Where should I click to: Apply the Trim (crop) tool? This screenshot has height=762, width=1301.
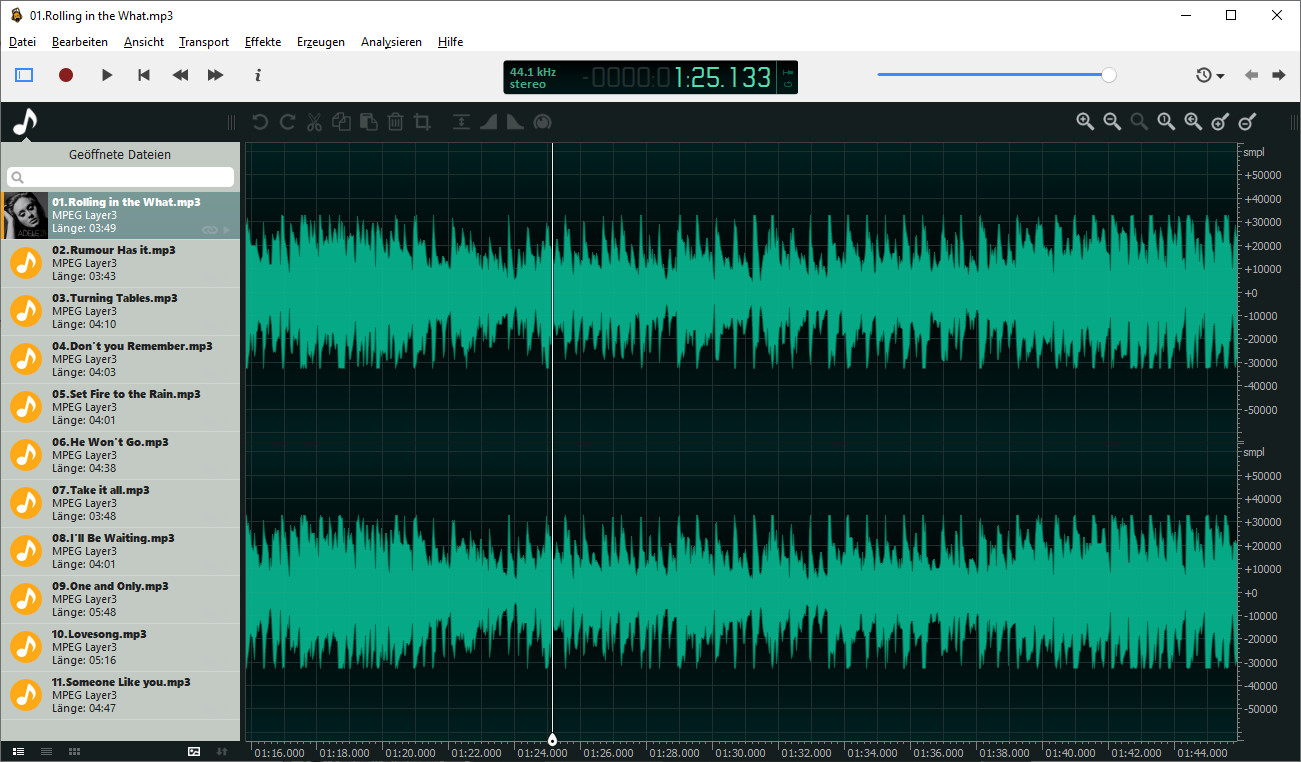421,121
